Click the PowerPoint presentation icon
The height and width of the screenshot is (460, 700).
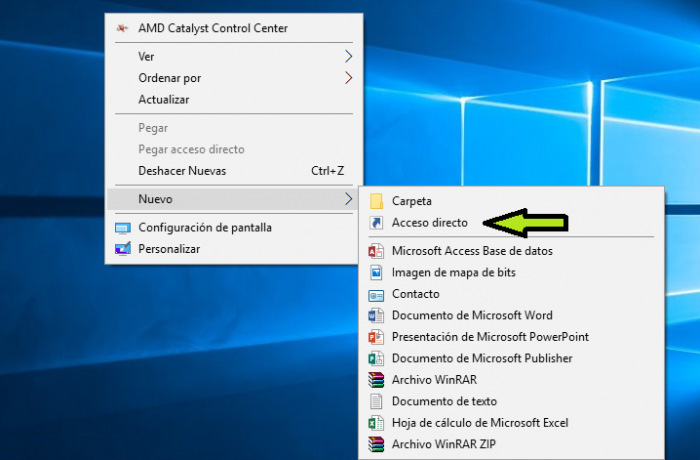(376, 337)
